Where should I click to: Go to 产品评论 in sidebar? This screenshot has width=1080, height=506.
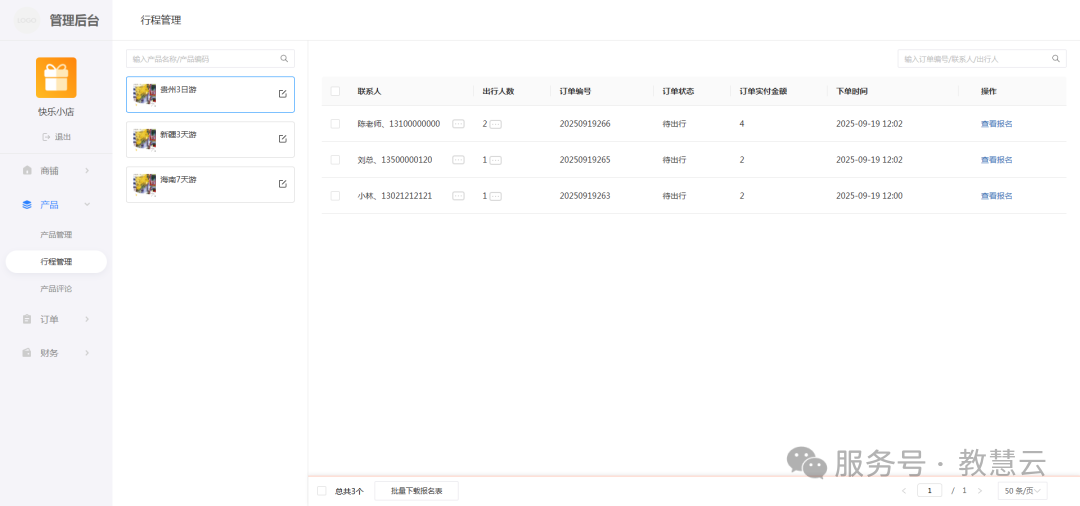56,288
